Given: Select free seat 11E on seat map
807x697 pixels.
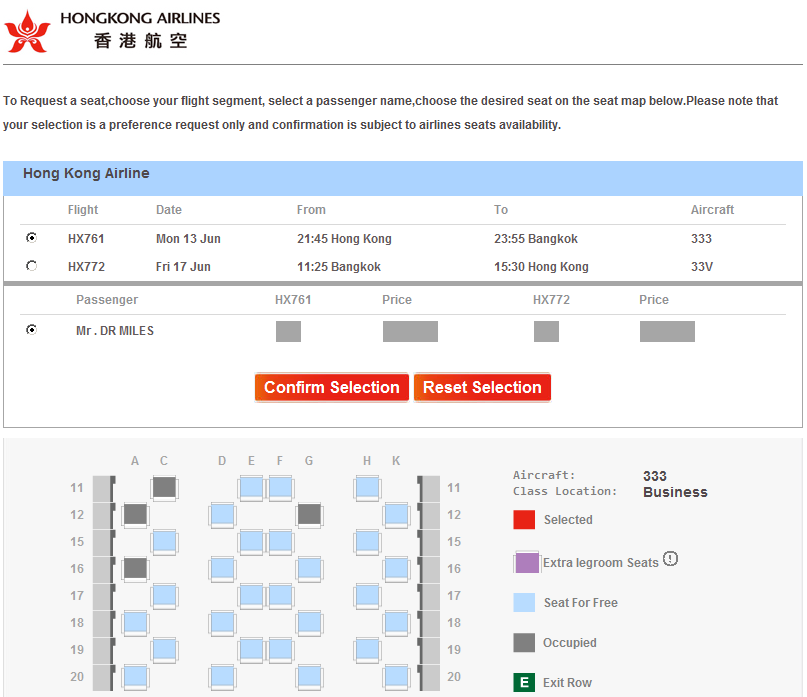Looking at the screenshot, I should 251,488.
